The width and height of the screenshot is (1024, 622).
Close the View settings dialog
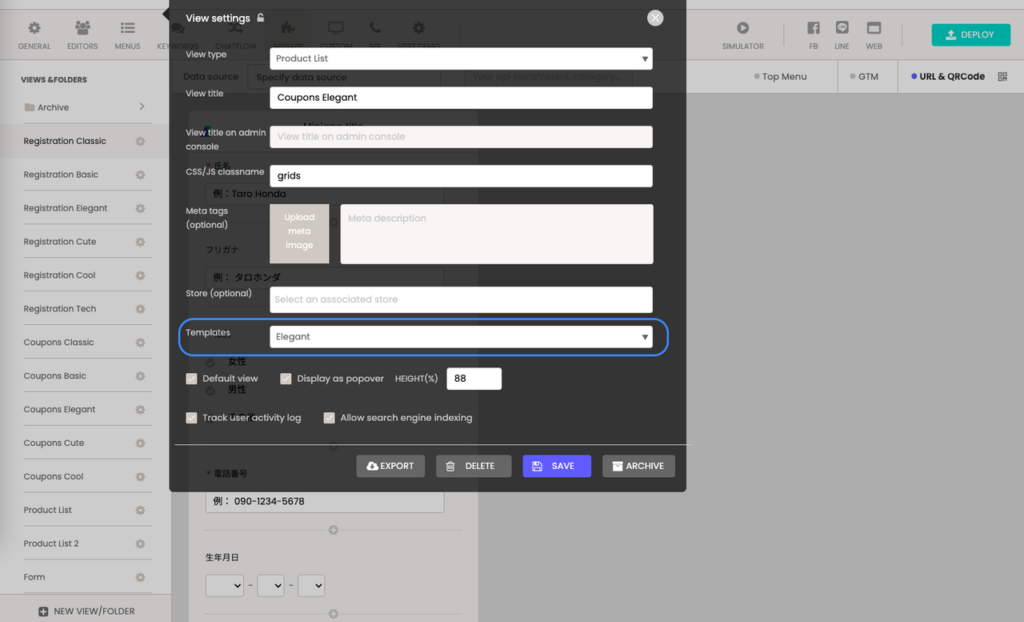pos(655,18)
